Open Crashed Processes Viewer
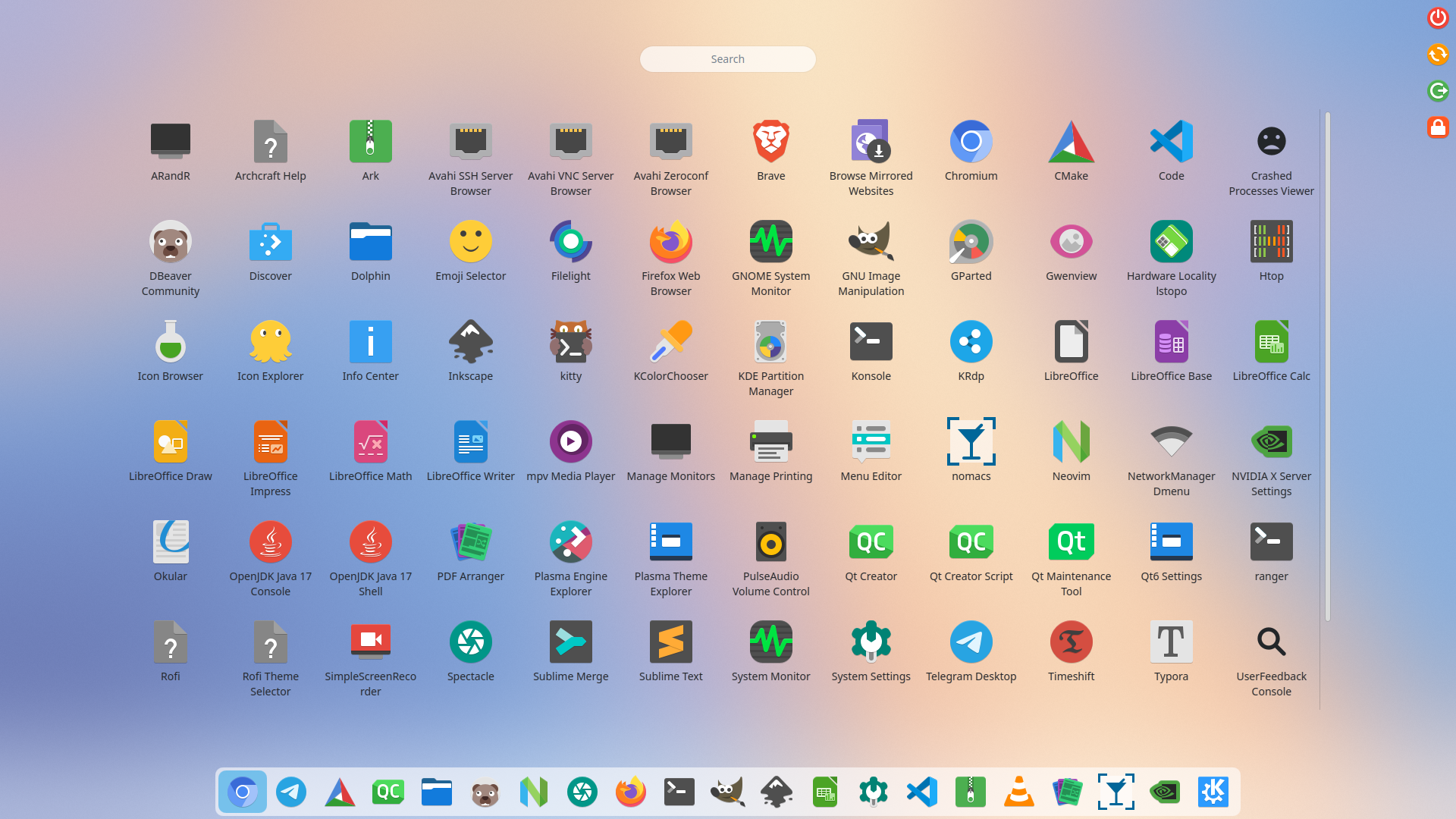Image resolution: width=1456 pixels, height=819 pixels. pos(1272,158)
